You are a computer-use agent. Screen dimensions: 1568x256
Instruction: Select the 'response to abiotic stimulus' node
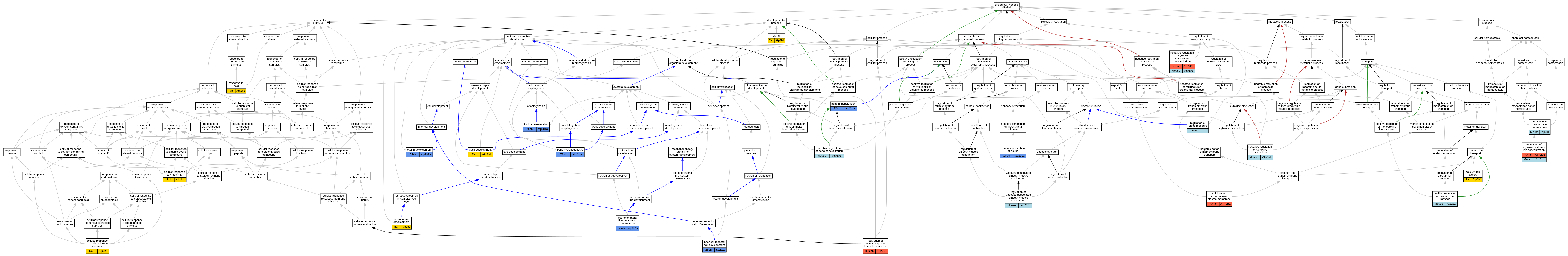coord(238,38)
